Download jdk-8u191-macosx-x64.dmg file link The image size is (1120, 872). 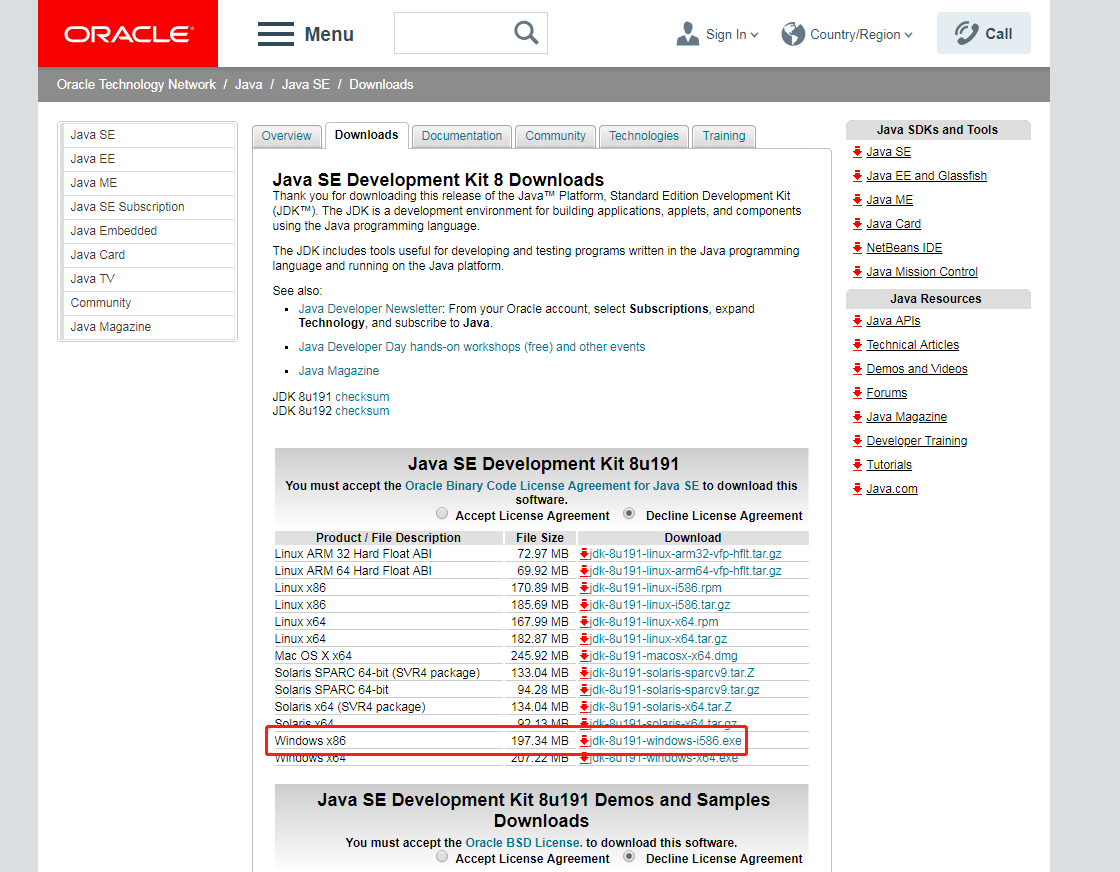click(664, 656)
